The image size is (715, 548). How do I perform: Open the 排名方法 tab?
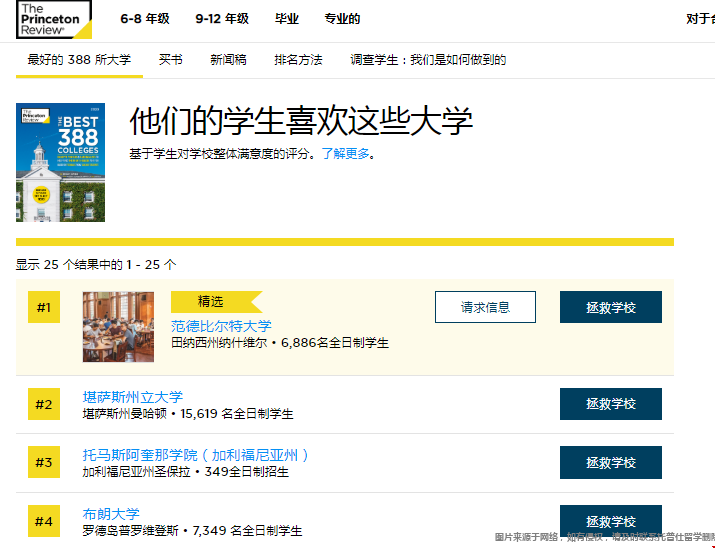point(298,60)
